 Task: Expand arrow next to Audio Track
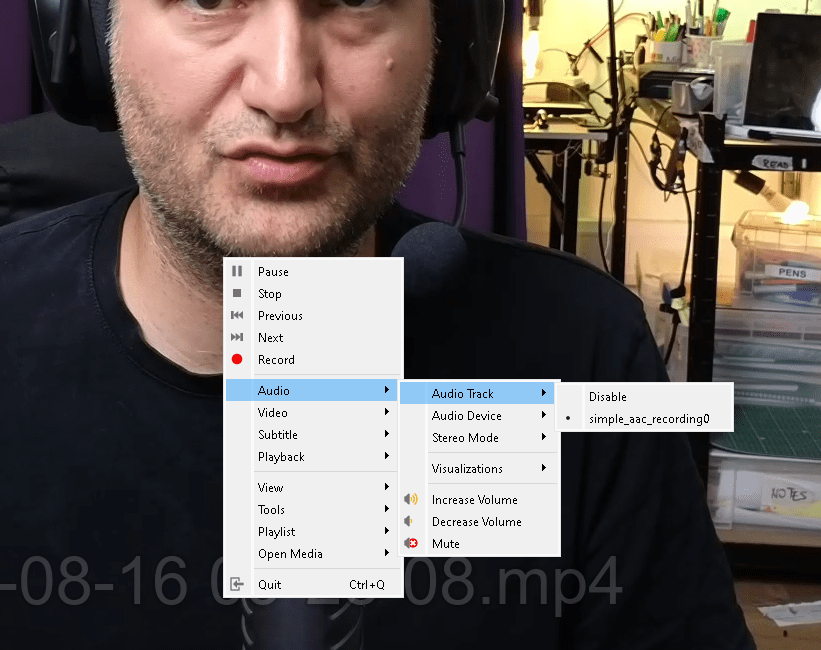543,393
